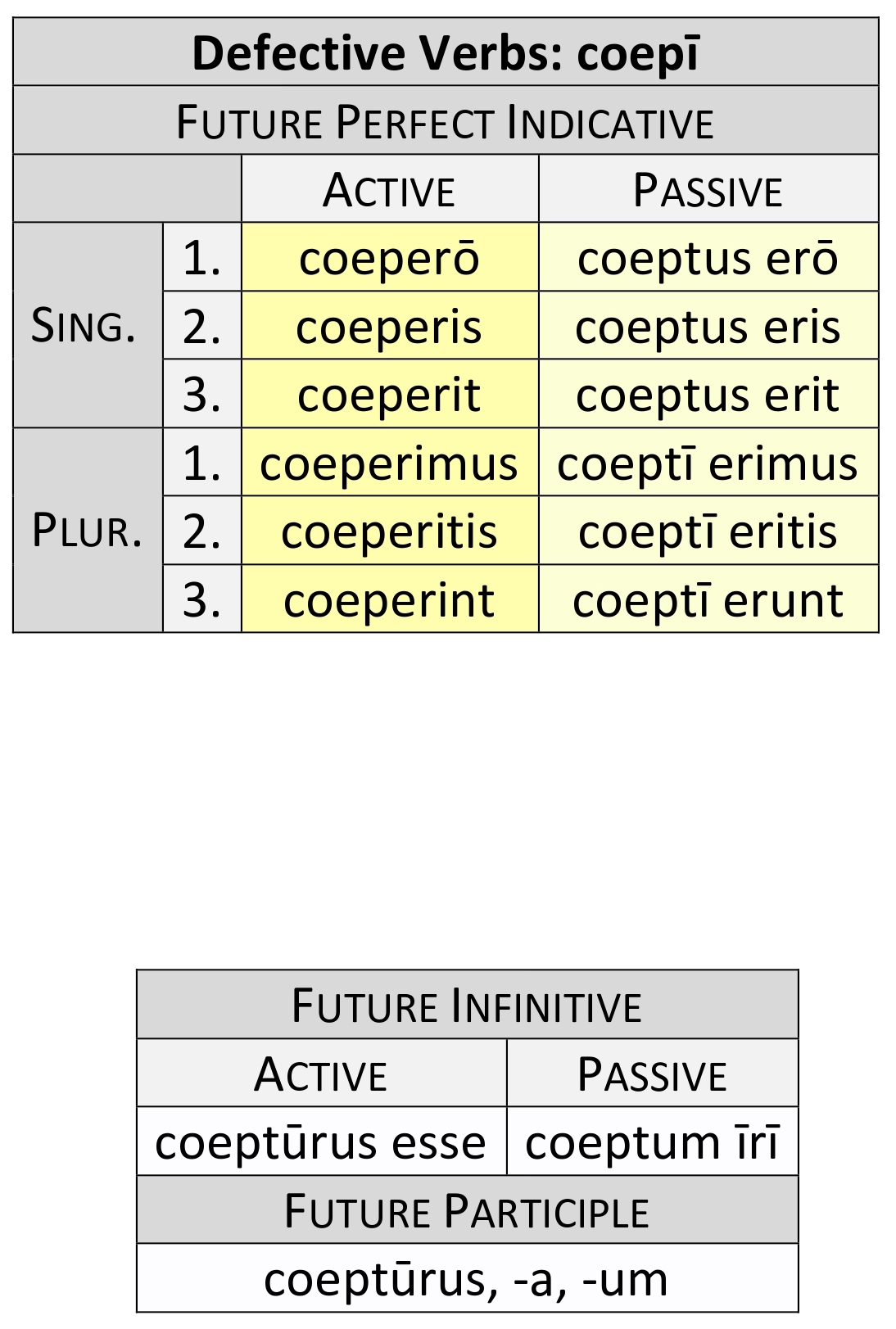
Task: Select the coeperis form
Action: click(389, 327)
